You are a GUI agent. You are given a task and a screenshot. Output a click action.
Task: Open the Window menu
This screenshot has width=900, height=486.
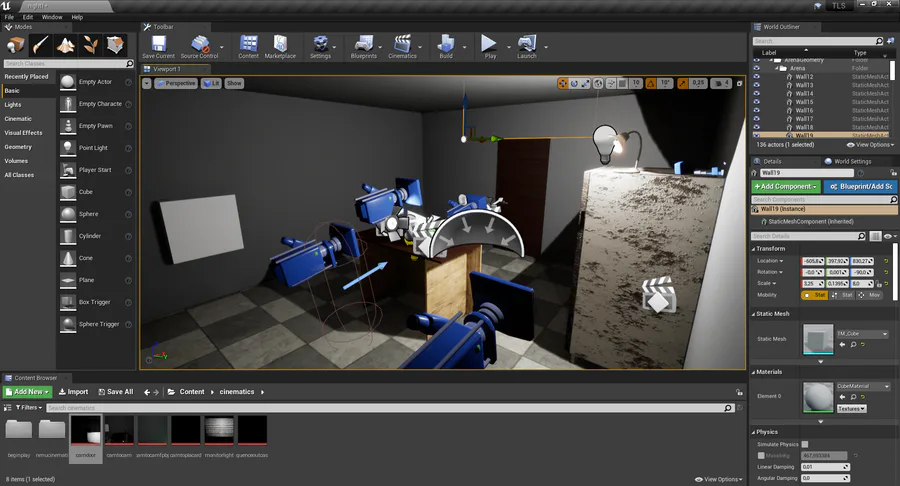point(52,17)
